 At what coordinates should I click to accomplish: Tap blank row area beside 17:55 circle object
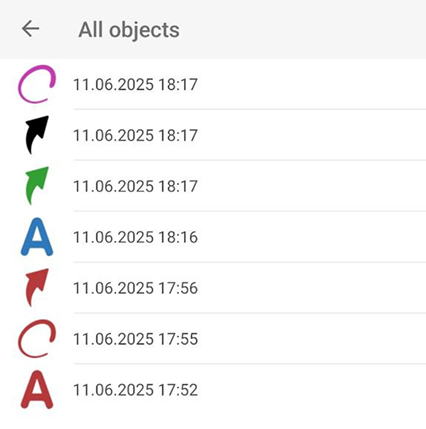pos(310,339)
